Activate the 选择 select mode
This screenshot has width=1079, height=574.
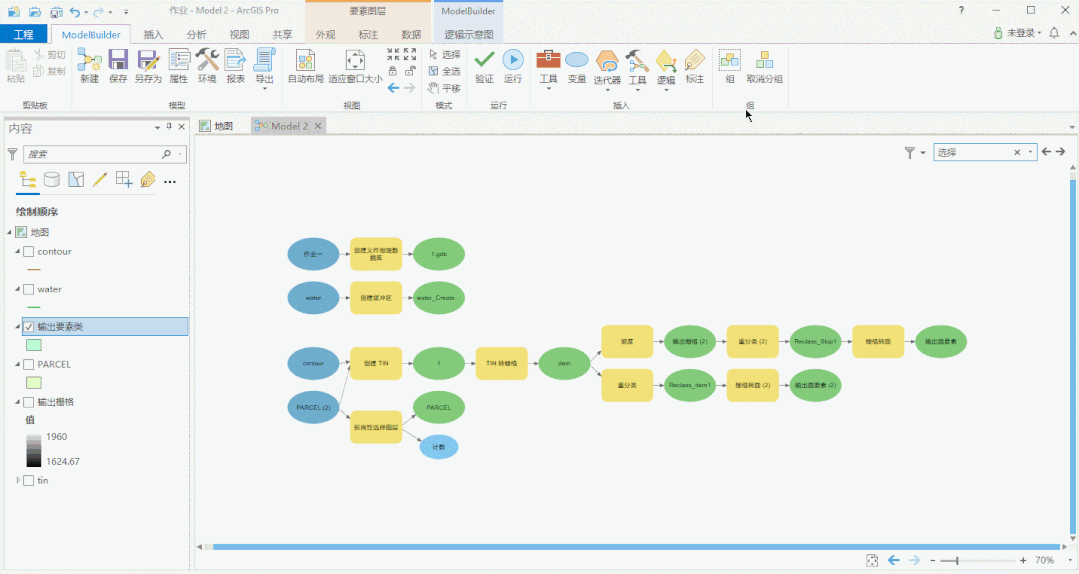pos(445,54)
